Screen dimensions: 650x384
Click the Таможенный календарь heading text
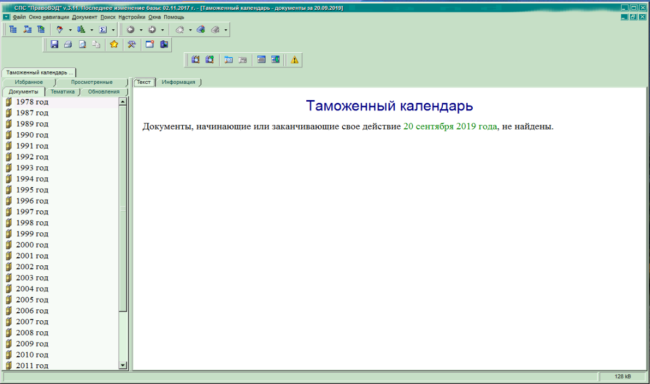coord(389,106)
